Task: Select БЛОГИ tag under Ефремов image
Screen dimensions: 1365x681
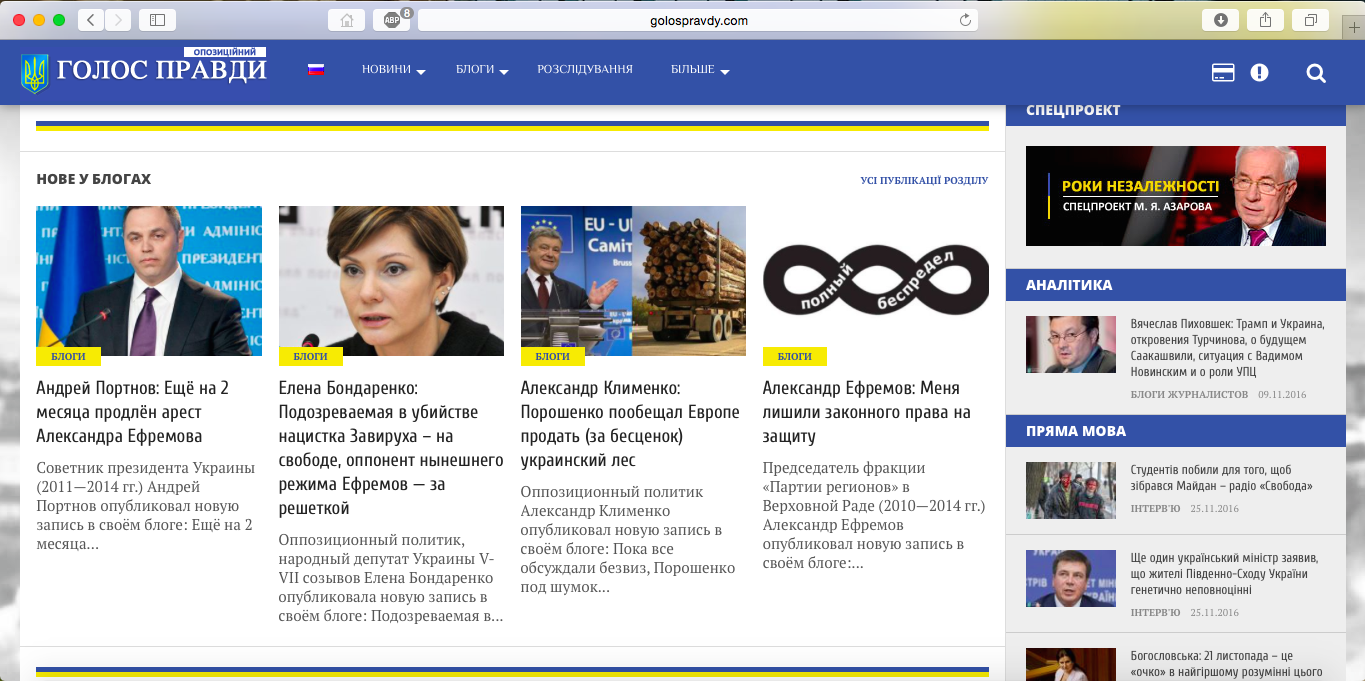Action: coord(795,356)
